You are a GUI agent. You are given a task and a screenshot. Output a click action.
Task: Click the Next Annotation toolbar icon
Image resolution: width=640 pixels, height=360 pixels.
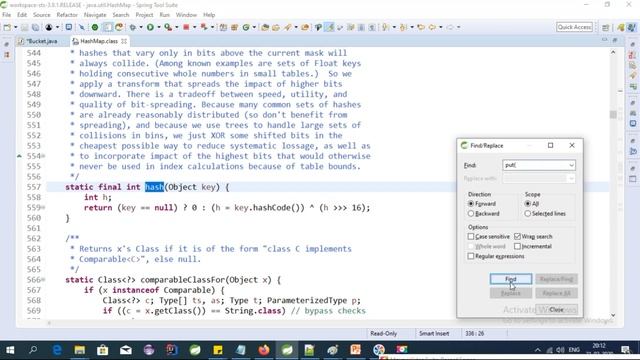coord(386,27)
